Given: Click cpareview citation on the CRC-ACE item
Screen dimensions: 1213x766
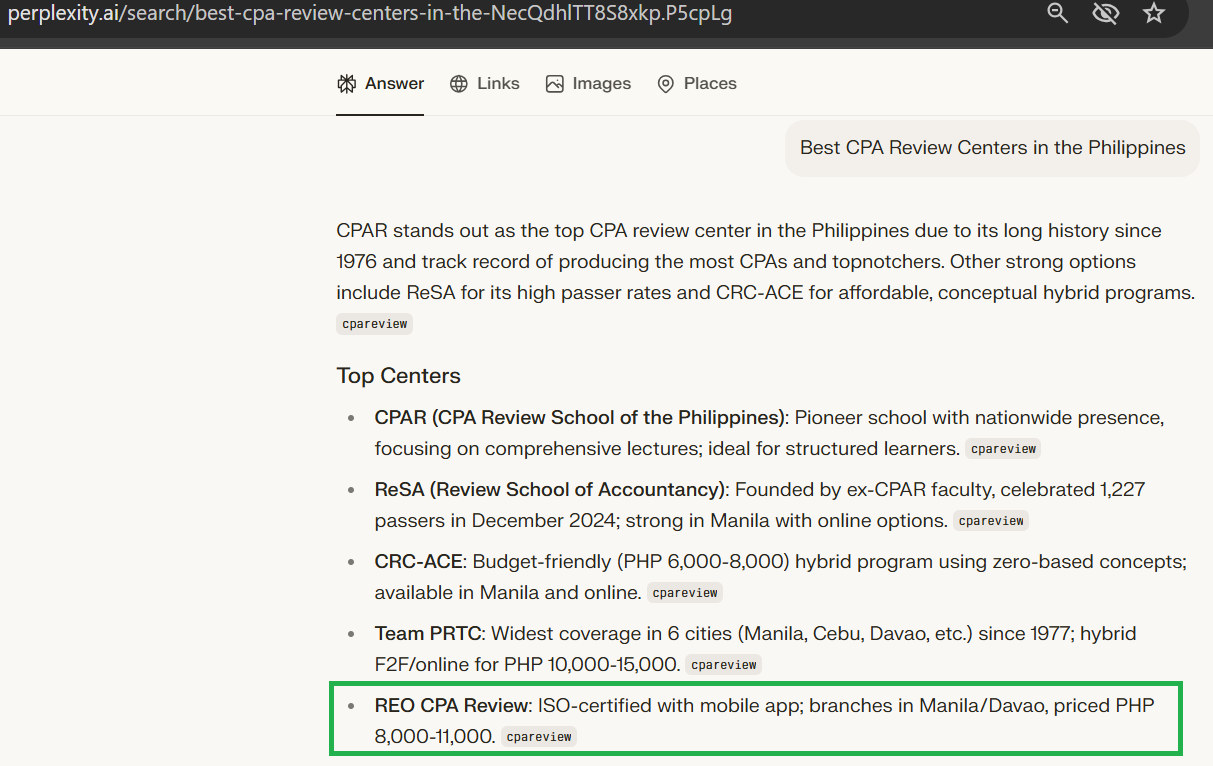Looking at the screenshot, I should pos(684,593).
